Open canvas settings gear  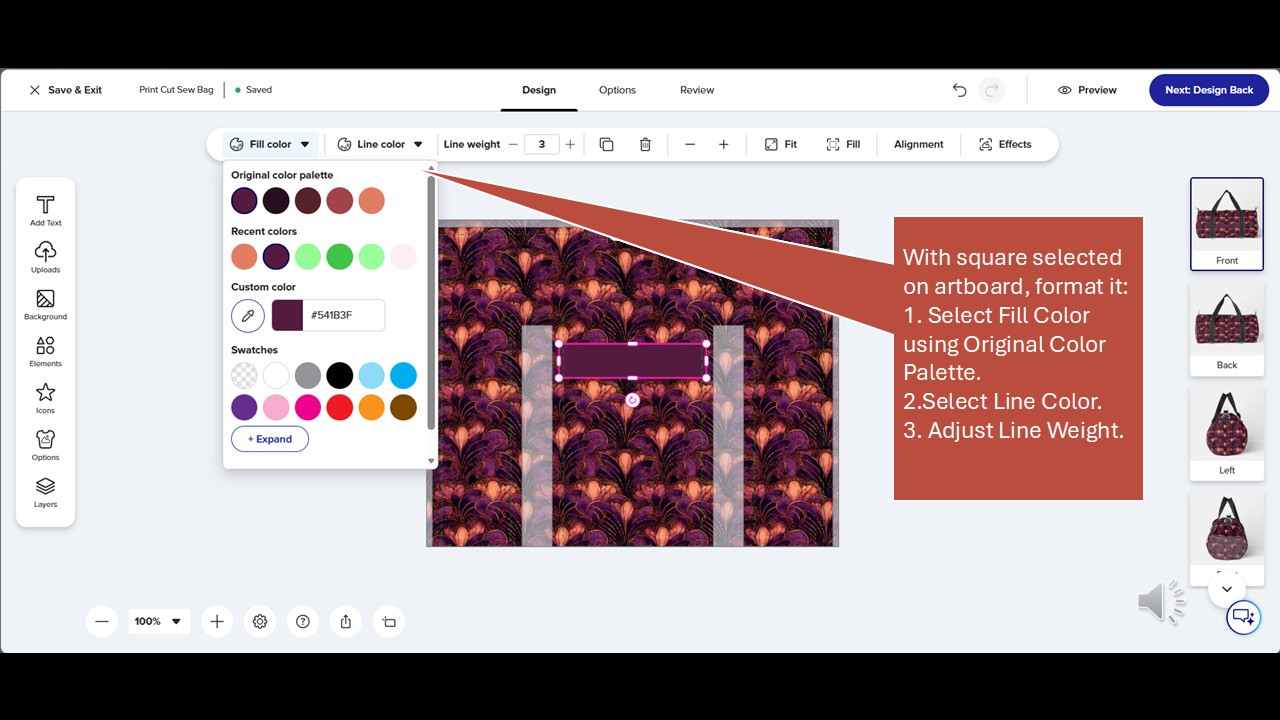(x=260, y=621)
